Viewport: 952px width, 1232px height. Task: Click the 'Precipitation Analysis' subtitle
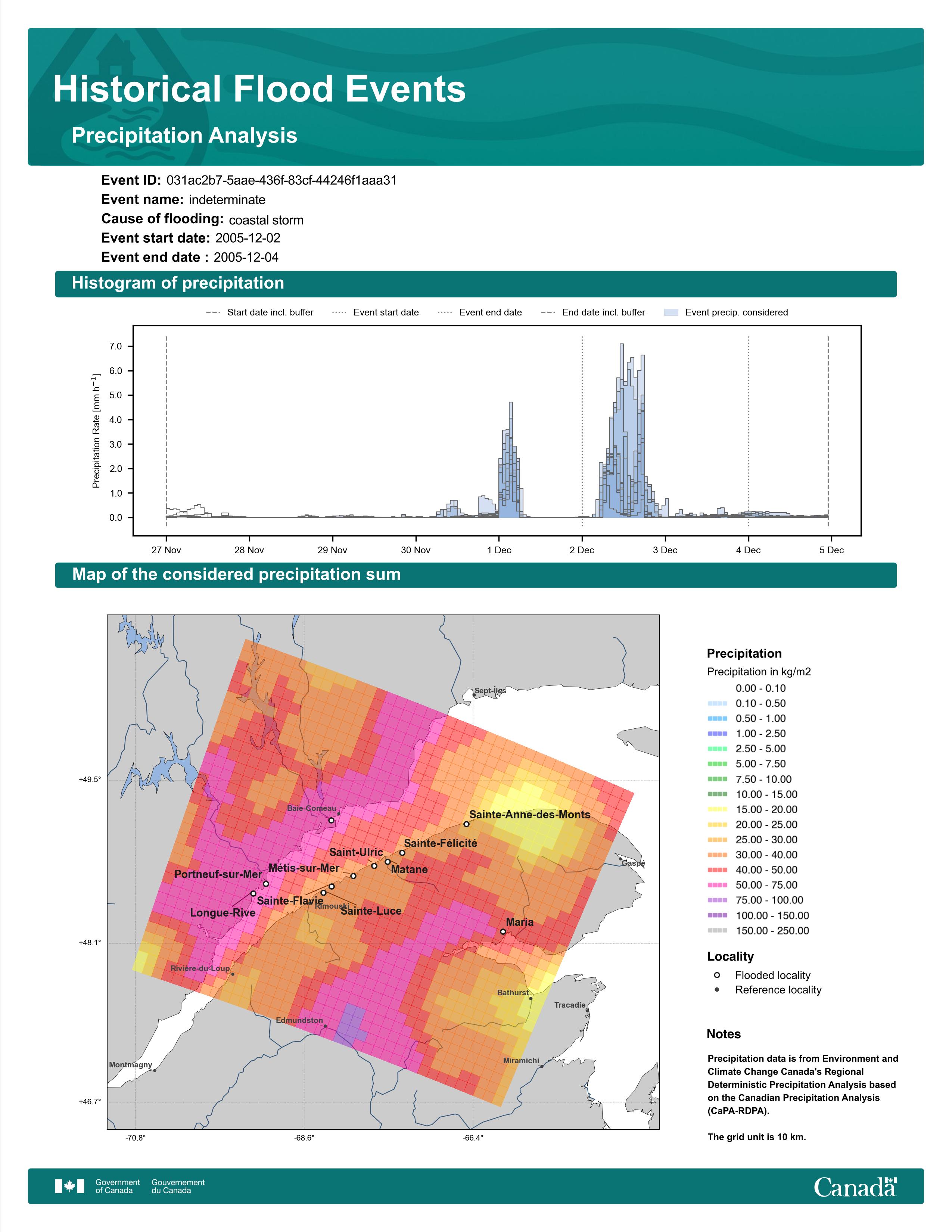(184, 136)
